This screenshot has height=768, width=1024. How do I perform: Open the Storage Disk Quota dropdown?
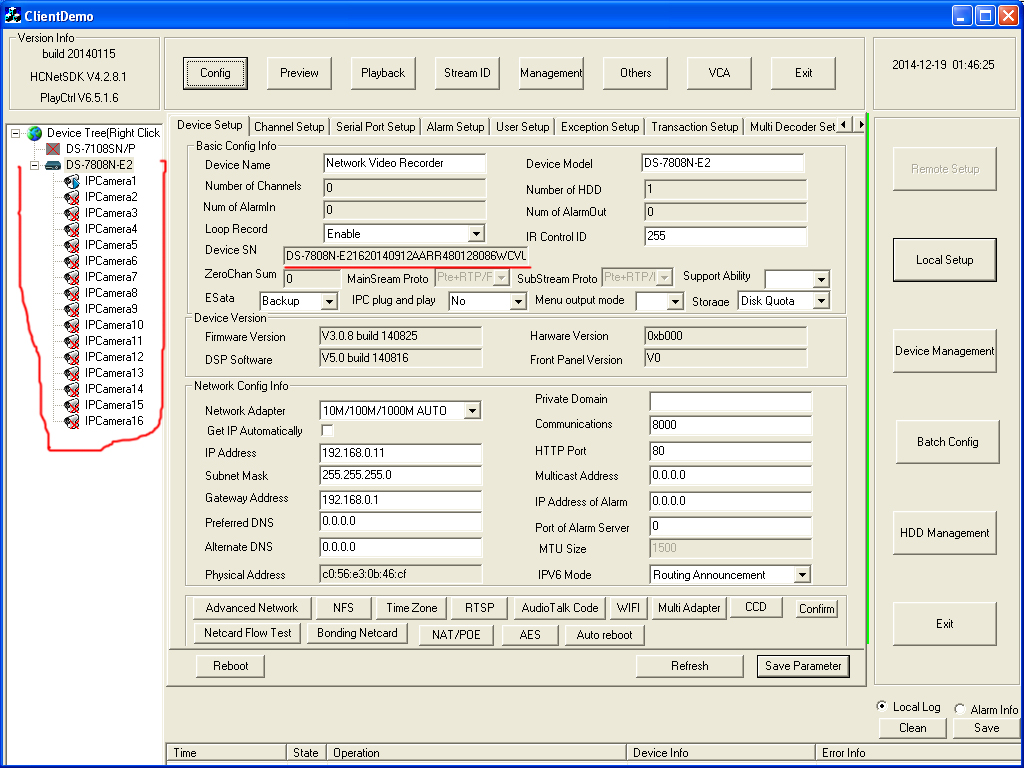pos(822,301)
